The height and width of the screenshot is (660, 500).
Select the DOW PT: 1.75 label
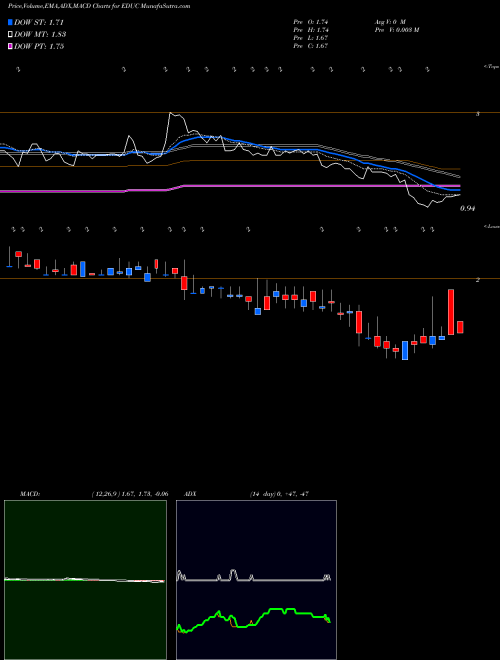39,46
